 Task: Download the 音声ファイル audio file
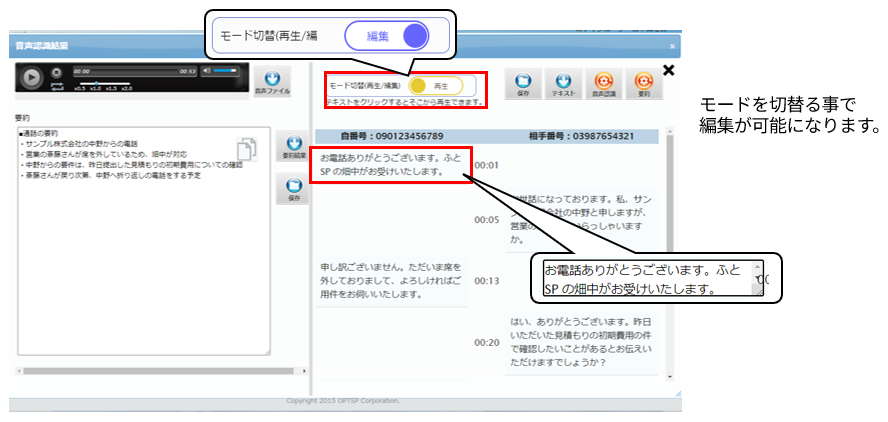click(x=272, y=80)
